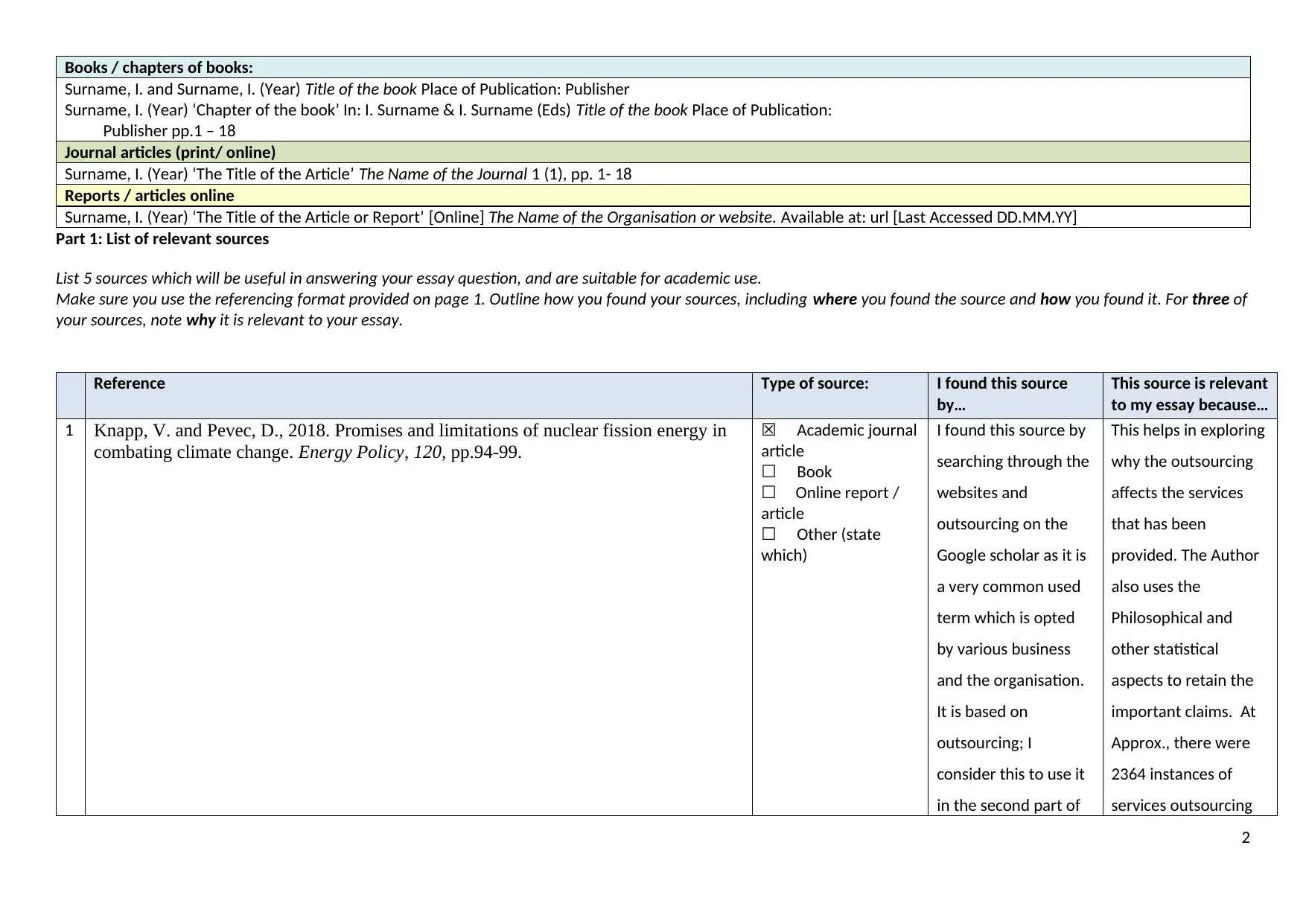Viewport: 1306px width, 924px height.
Task: Click the italic 'Energy Policy' journal name
Action: click(x=351, y=453)
